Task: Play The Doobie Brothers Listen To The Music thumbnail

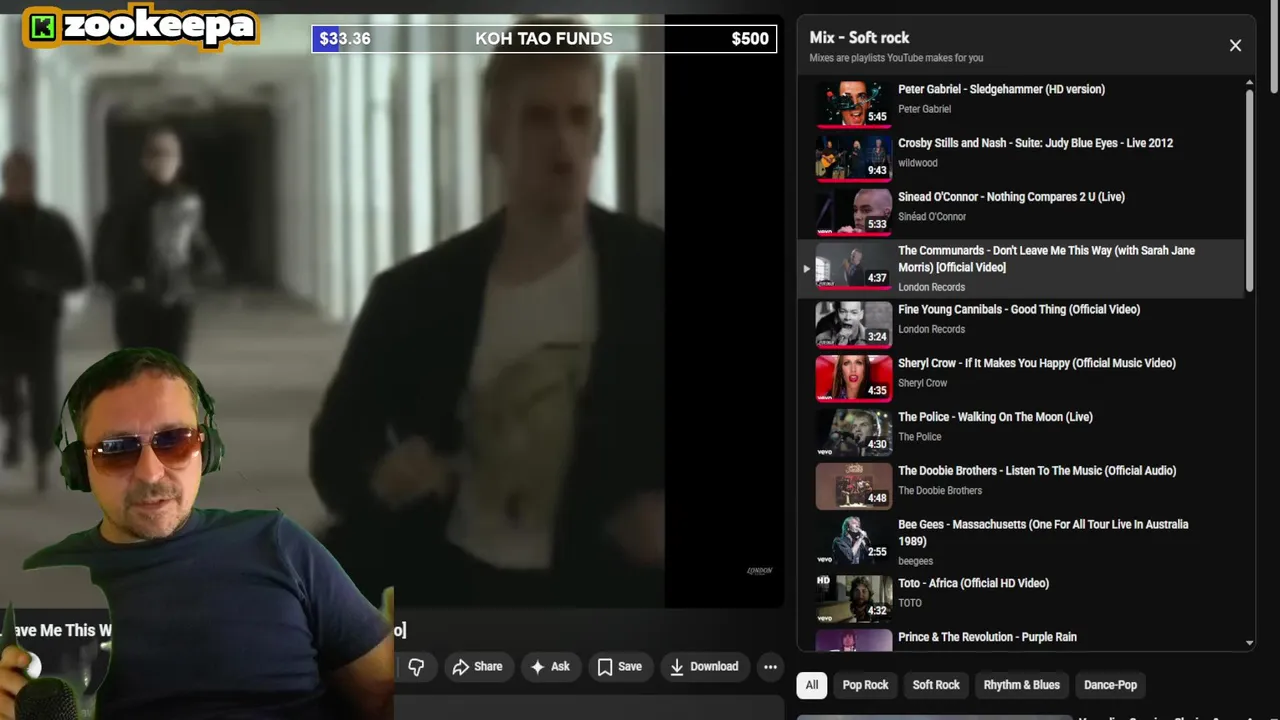Action: click(x=854, y=486)
